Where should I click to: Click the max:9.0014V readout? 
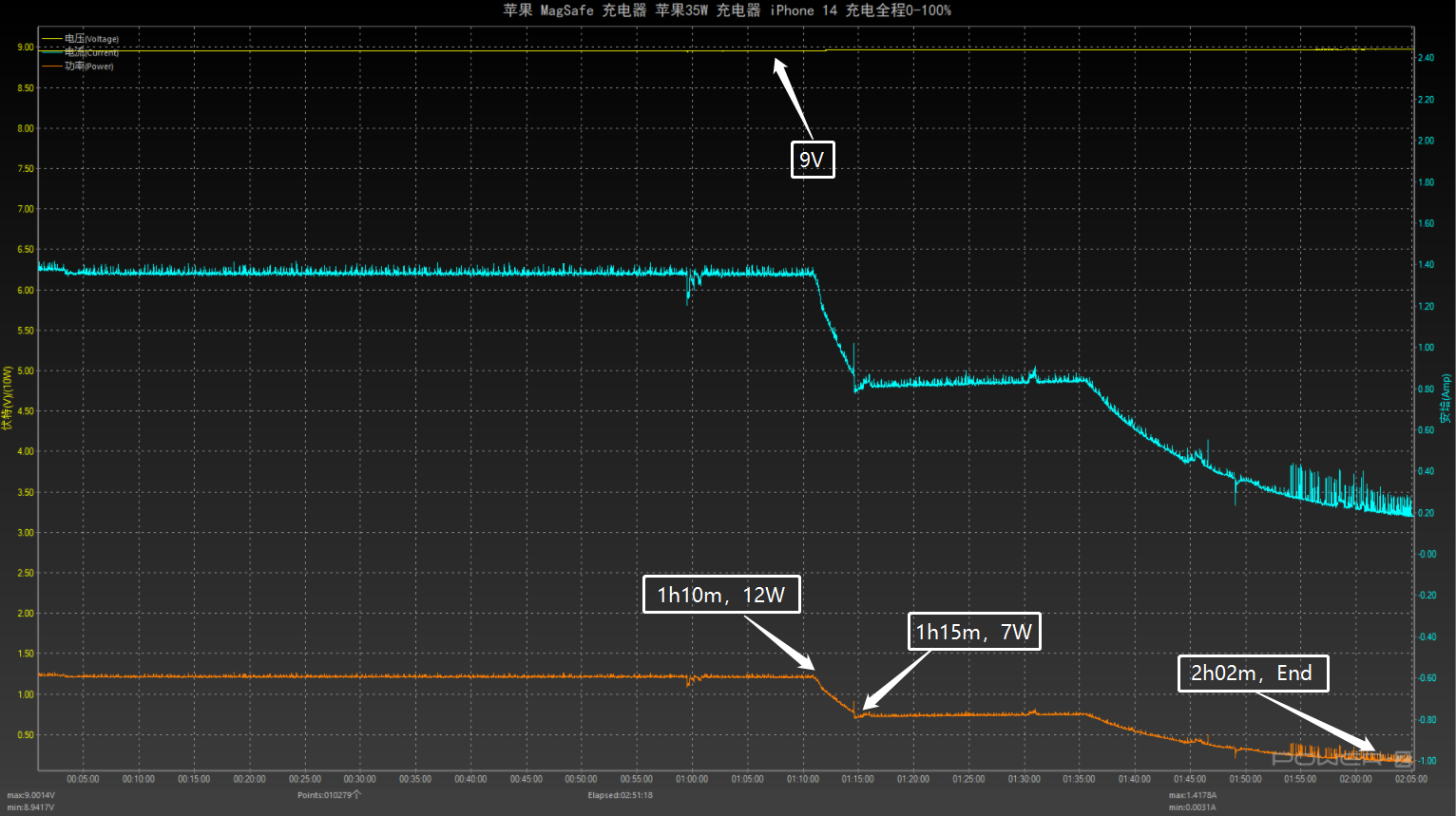31,795
